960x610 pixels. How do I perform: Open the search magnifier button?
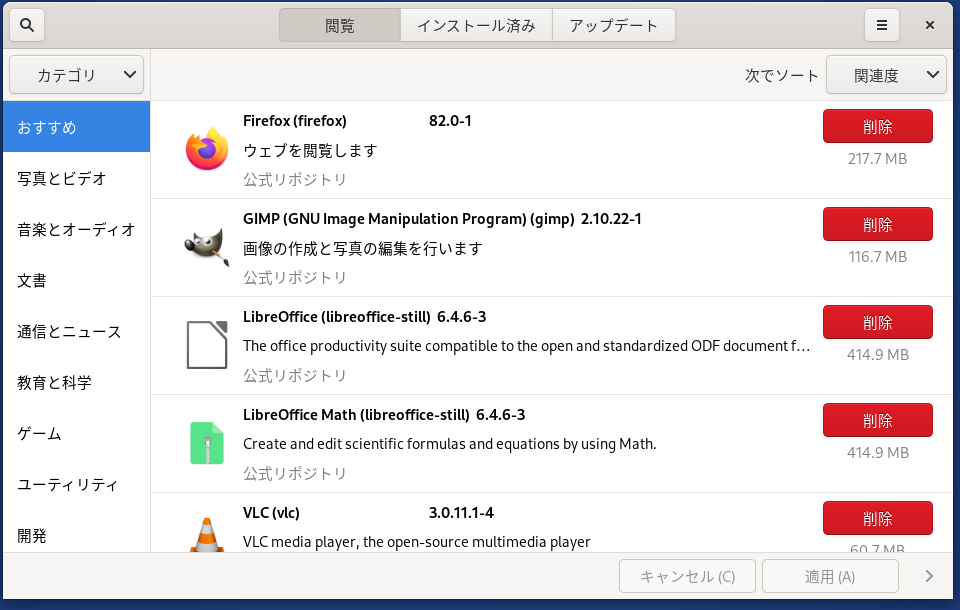pyautogui.click(x=27, y=25)
